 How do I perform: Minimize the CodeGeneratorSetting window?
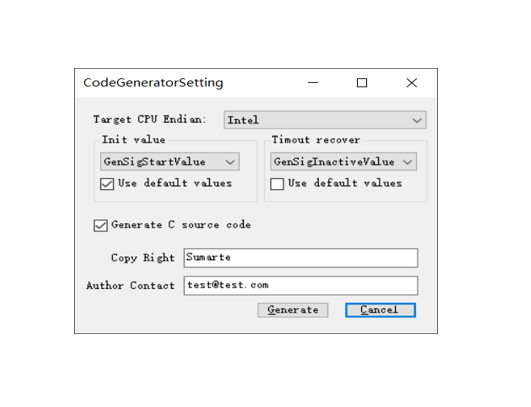tap(313, 83)
